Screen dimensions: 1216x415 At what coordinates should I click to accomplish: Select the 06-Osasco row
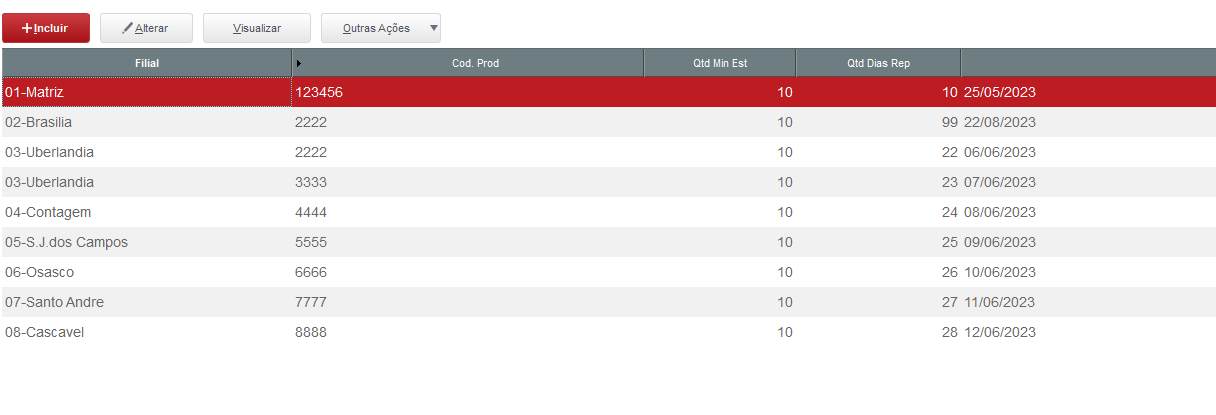608,272
